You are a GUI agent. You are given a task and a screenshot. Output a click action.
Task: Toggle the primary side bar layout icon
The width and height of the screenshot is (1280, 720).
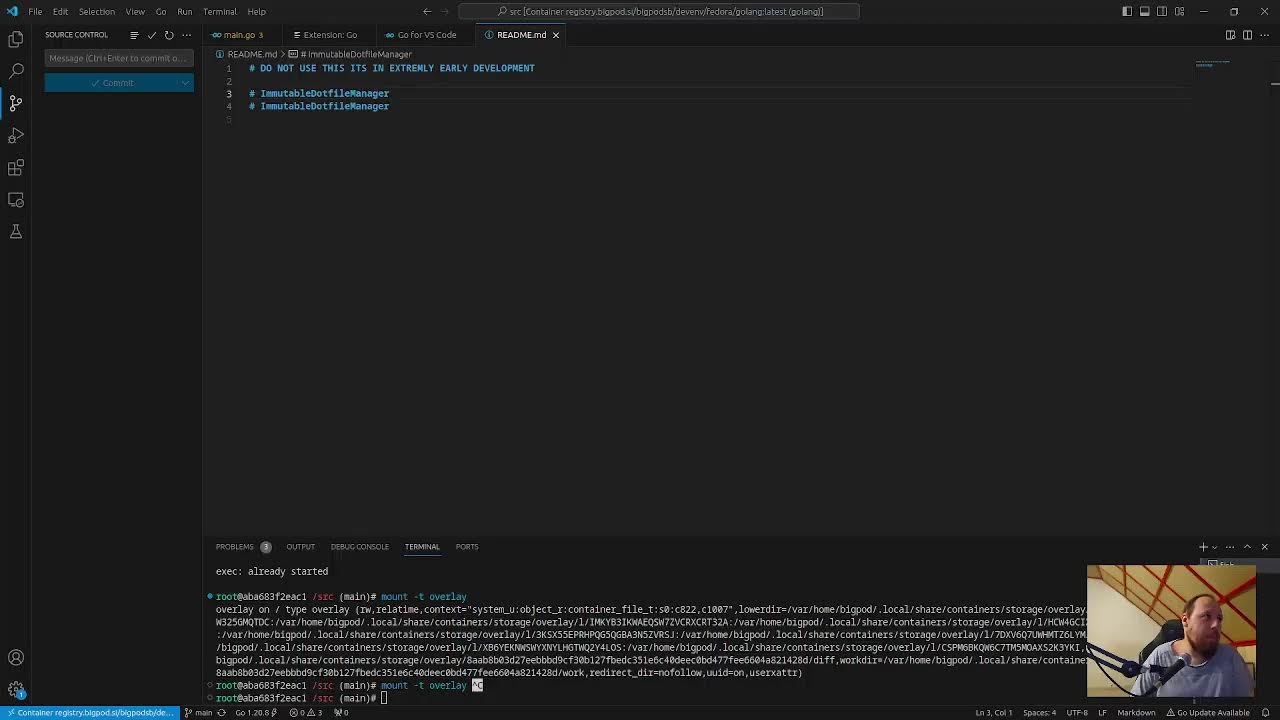pos(1127,11)
